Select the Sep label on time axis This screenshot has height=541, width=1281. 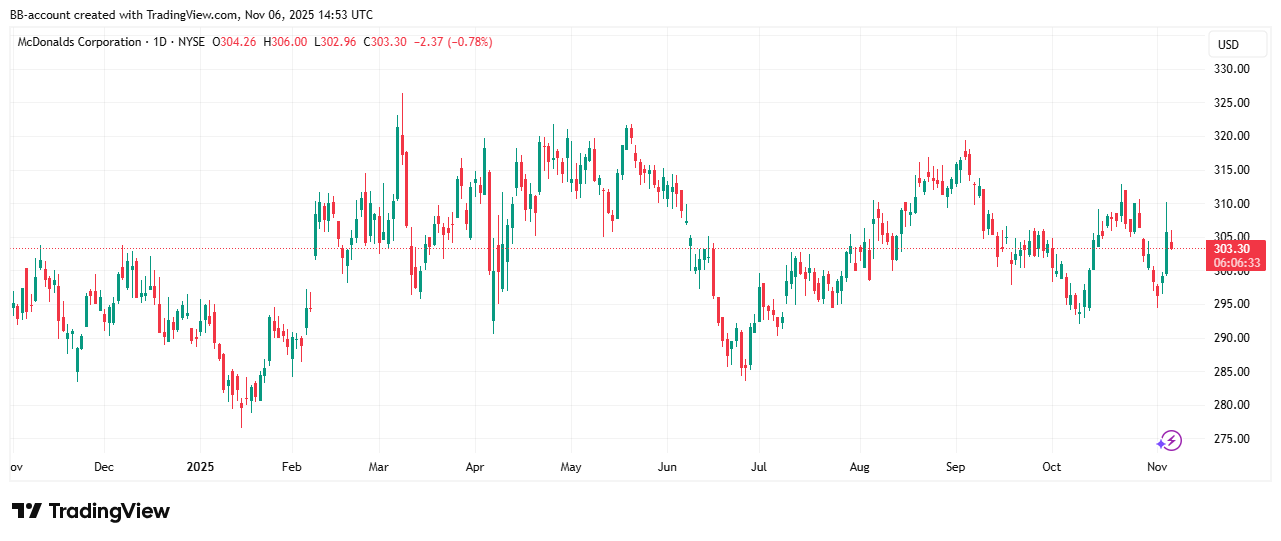(x=955, y=467)
